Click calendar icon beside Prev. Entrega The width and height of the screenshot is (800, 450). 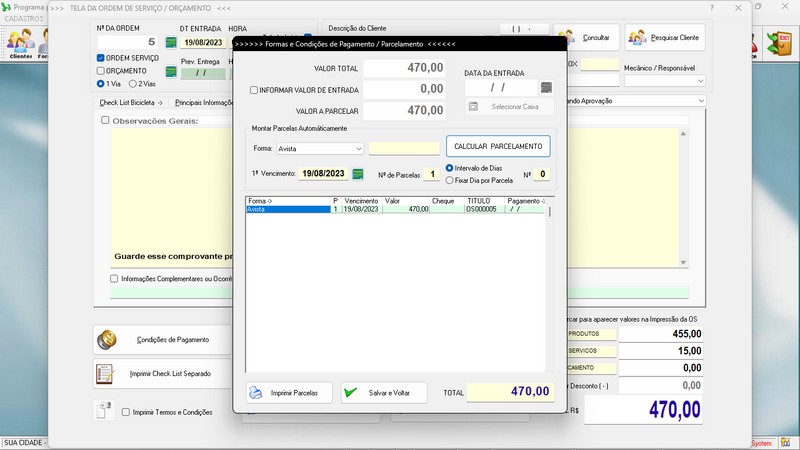pos(170,72)
